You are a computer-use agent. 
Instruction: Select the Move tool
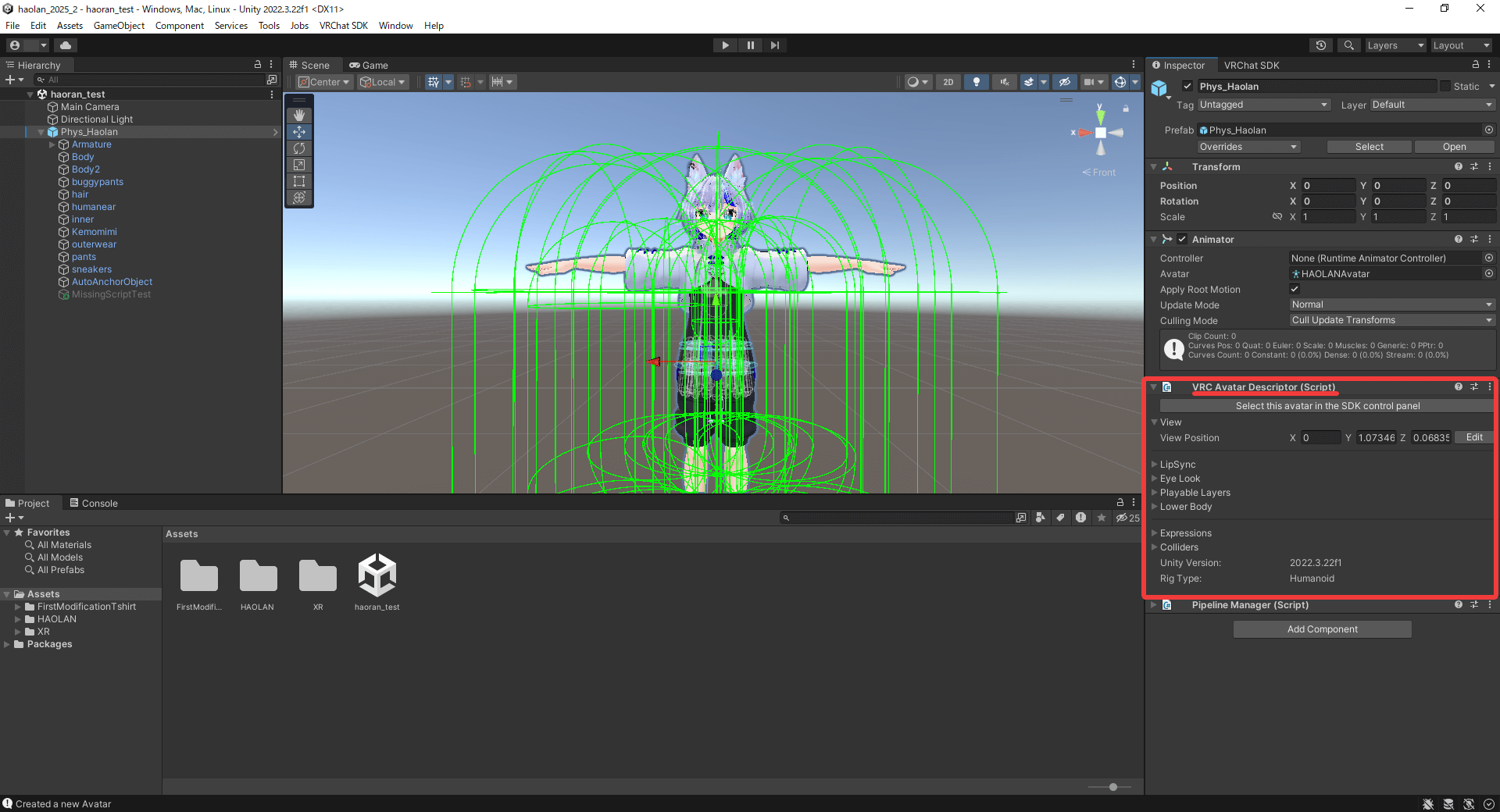[299, 132]
